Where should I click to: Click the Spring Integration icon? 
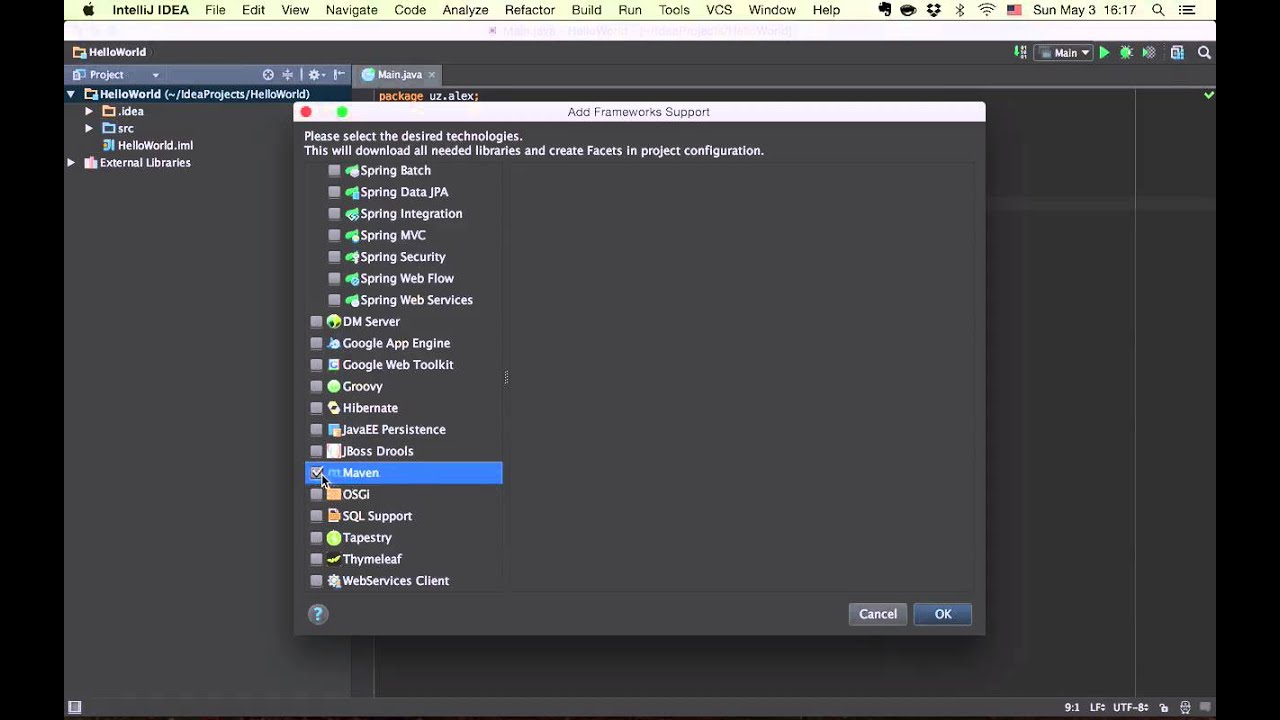coord(352,214)
